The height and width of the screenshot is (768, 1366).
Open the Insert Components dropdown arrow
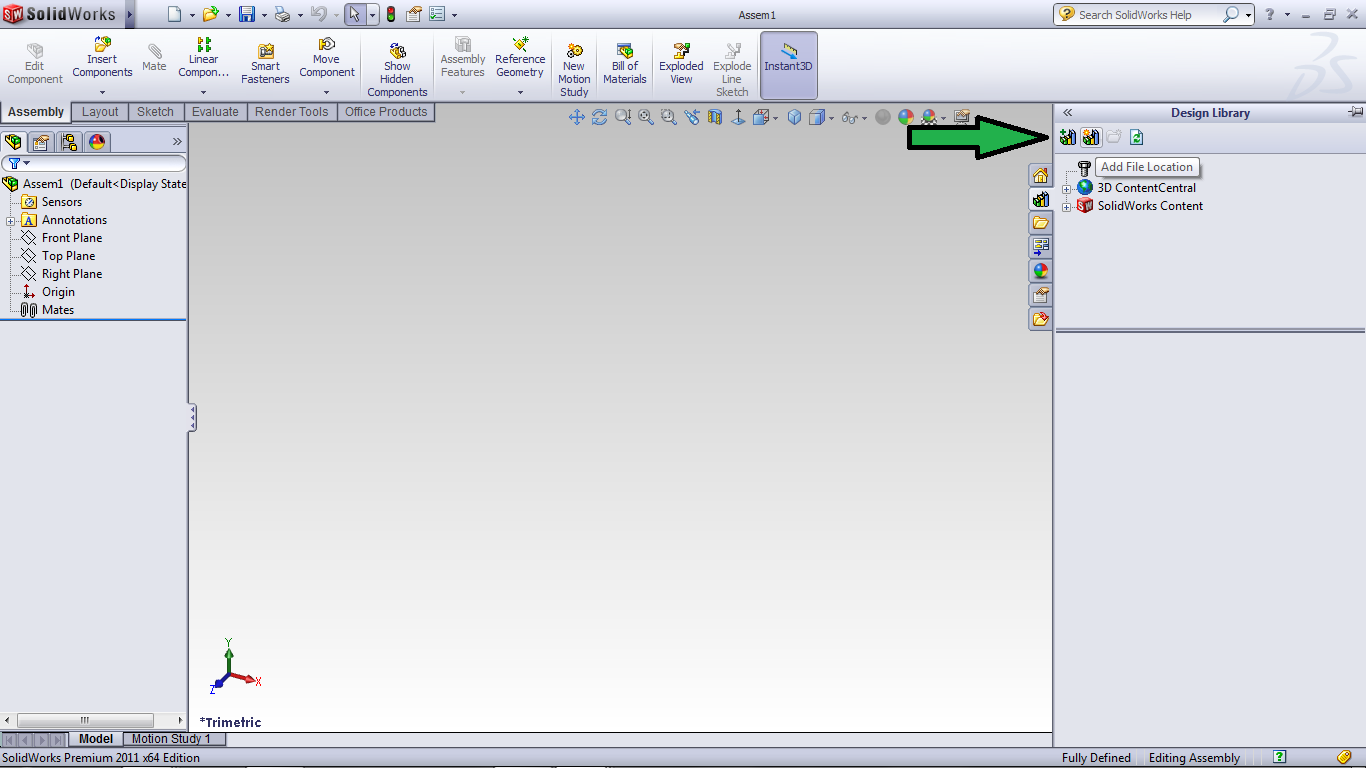pyautogui.click(x=102, y=92)
